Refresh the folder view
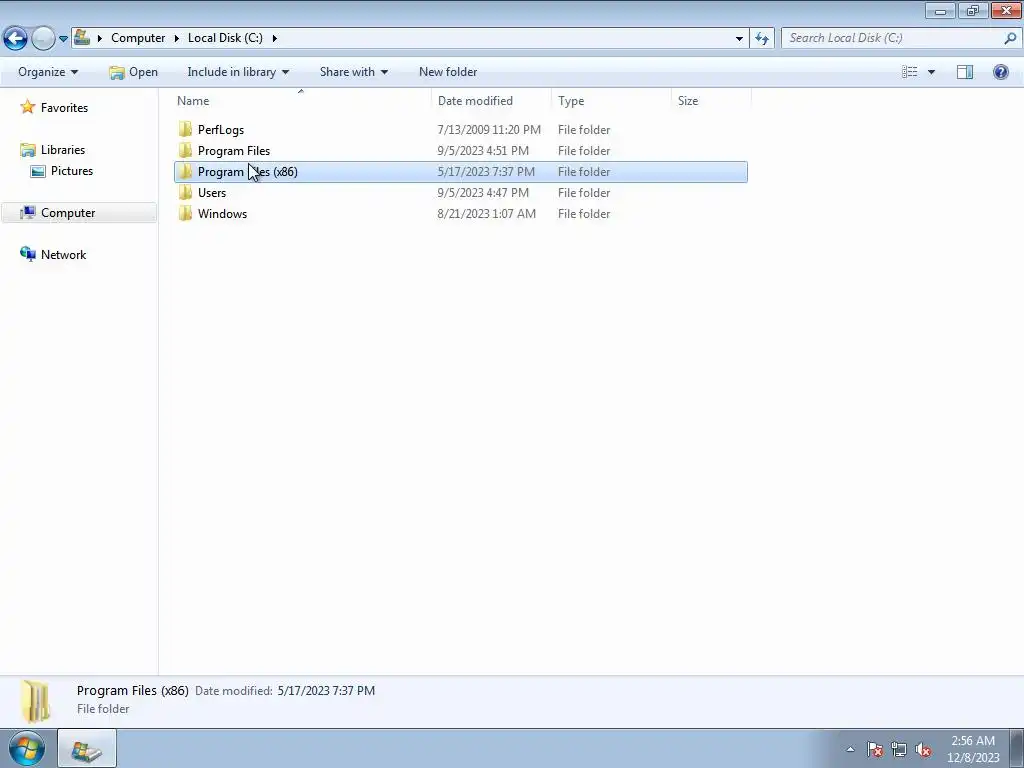 coord(761,38)
